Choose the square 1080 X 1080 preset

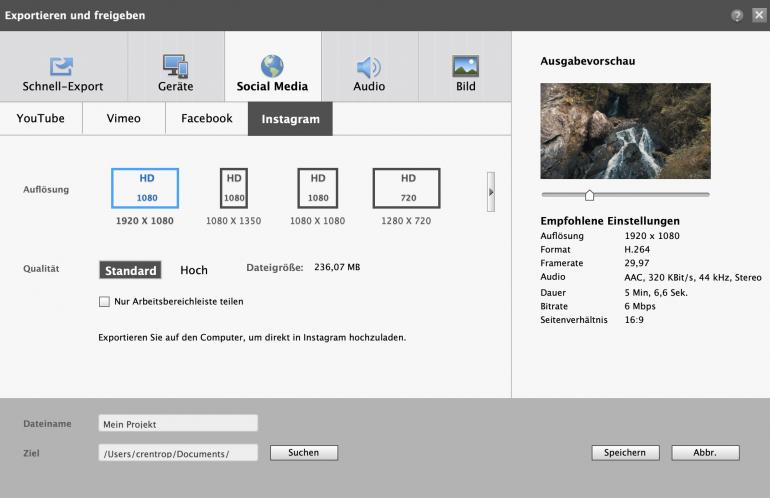pyautogui.click(x=317, y=188)
